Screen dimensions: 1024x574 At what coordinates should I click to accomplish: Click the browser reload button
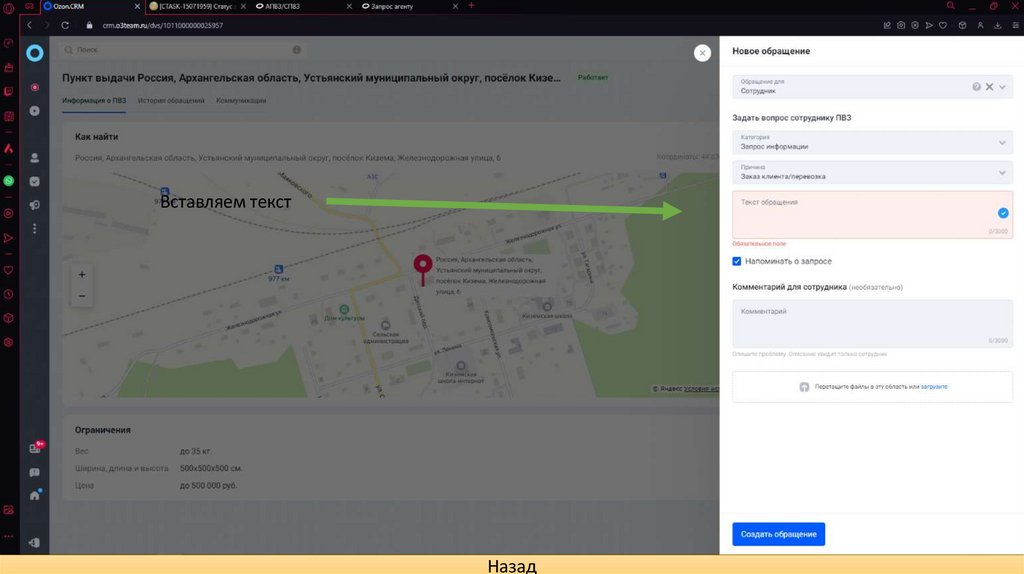[x=65, y=25]
